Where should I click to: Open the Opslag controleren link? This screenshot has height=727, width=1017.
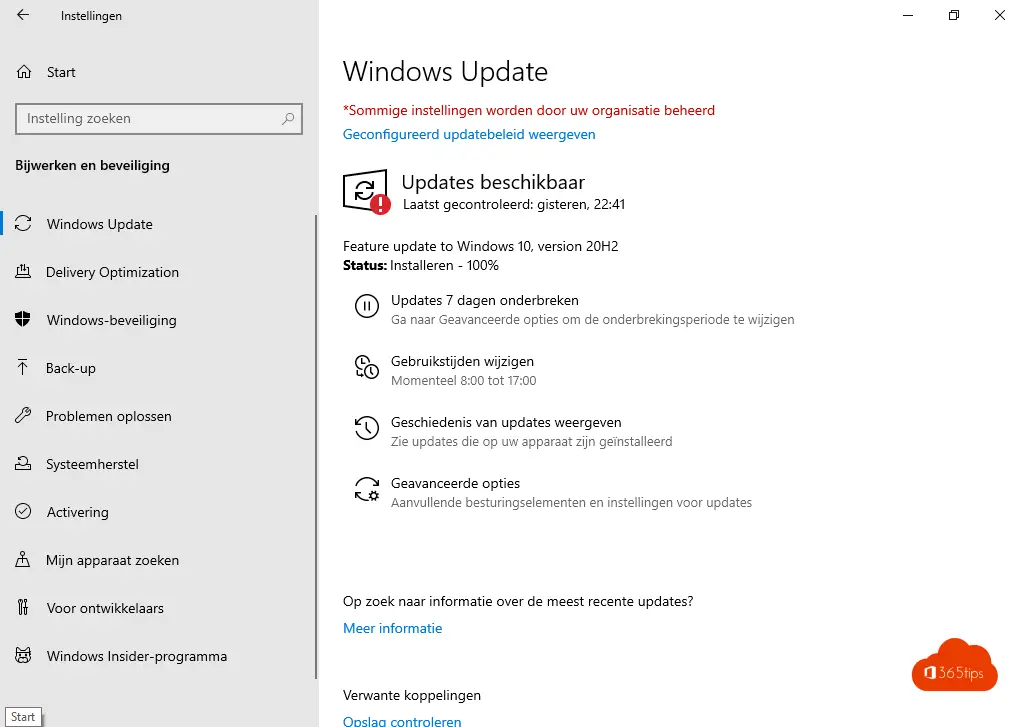pos(402,721)
